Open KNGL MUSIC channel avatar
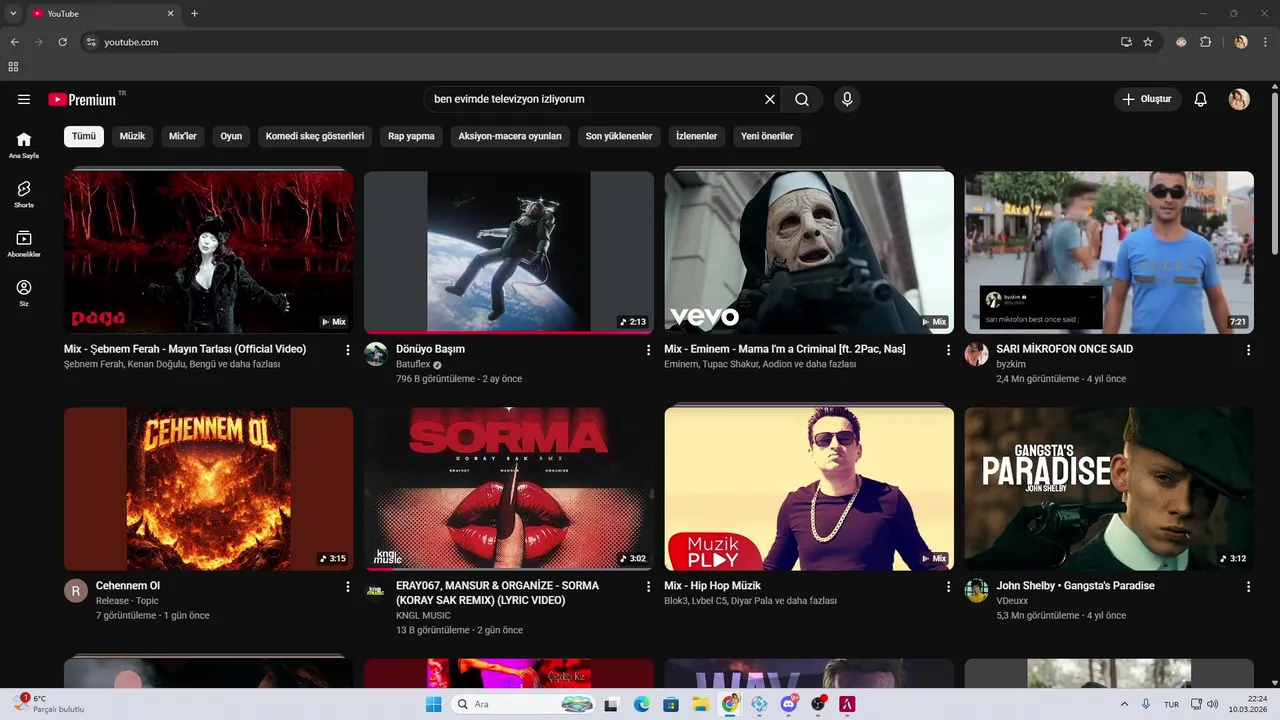The width and height of the screenshot is (1280, 720). pos(376,590)
